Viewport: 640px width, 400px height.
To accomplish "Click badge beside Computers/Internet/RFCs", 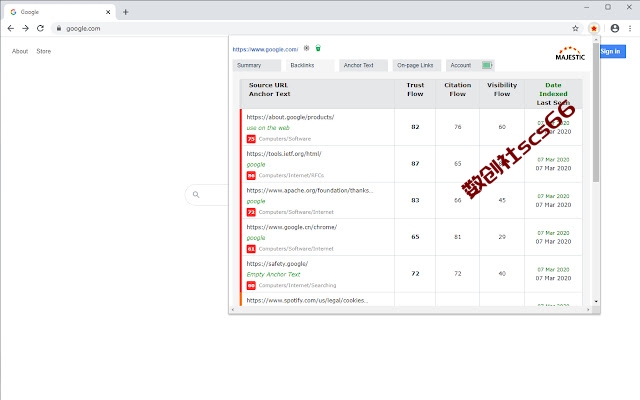I will coord(251,176).
